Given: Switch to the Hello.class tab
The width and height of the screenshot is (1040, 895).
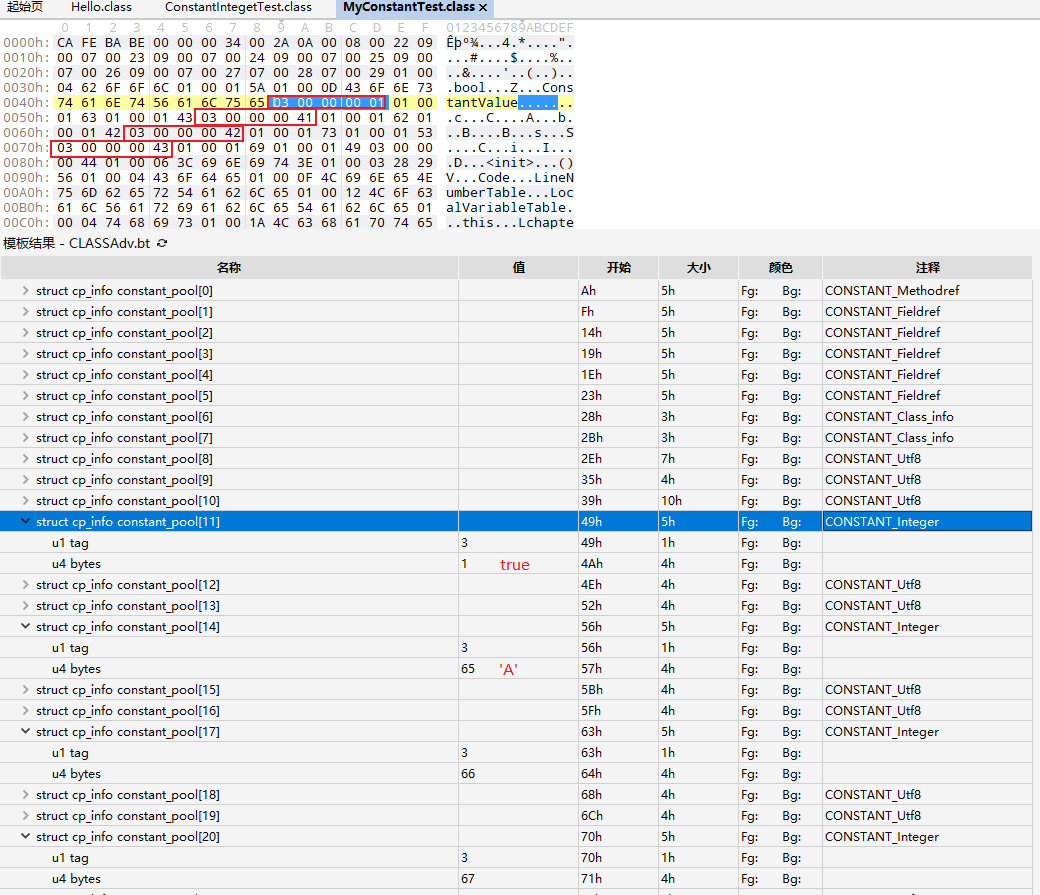Looking at the screenshot, I should pyautogui.click(x=101, y=7).
